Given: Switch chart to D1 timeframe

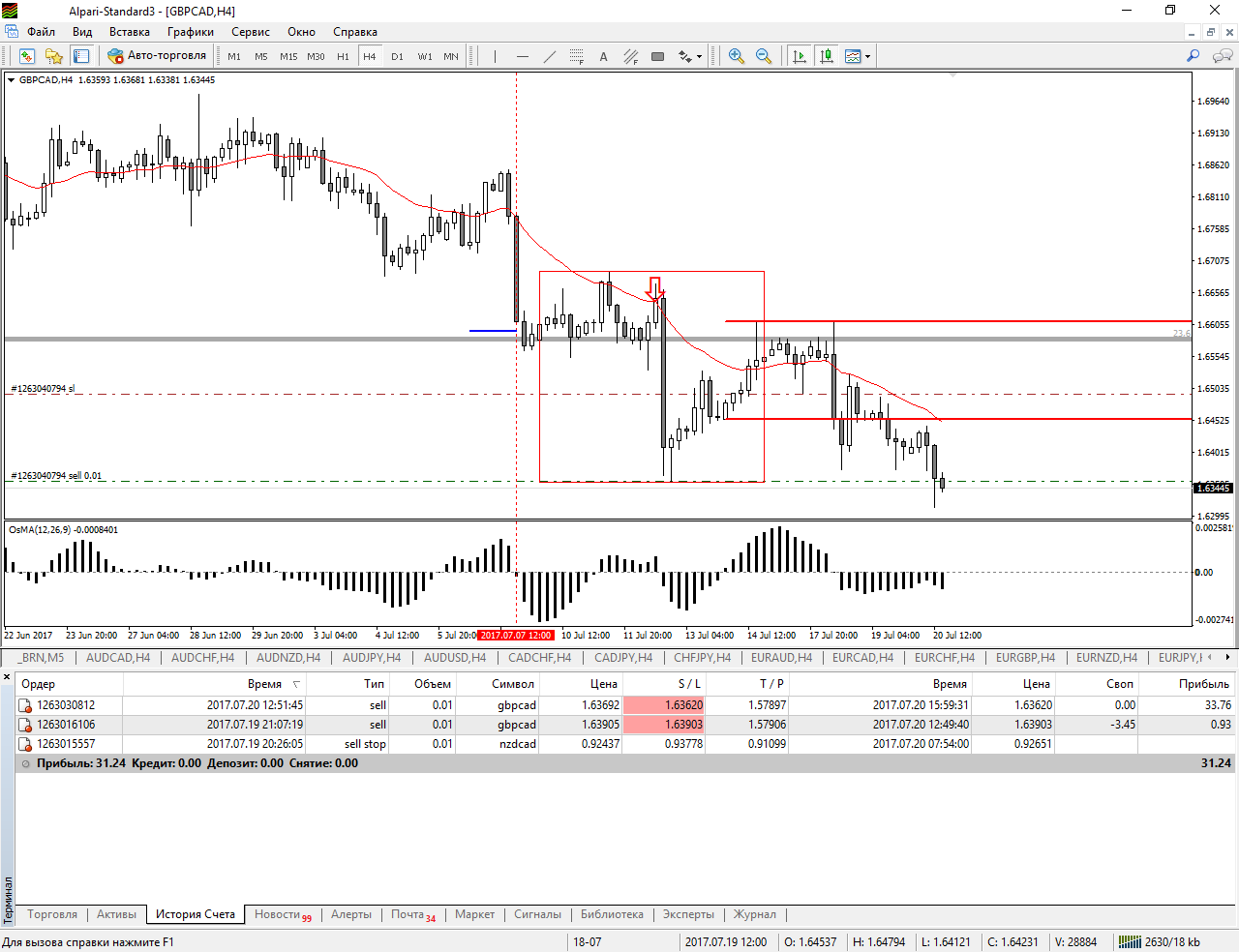Looking at the screenshot, I should (x=397, y=56).
